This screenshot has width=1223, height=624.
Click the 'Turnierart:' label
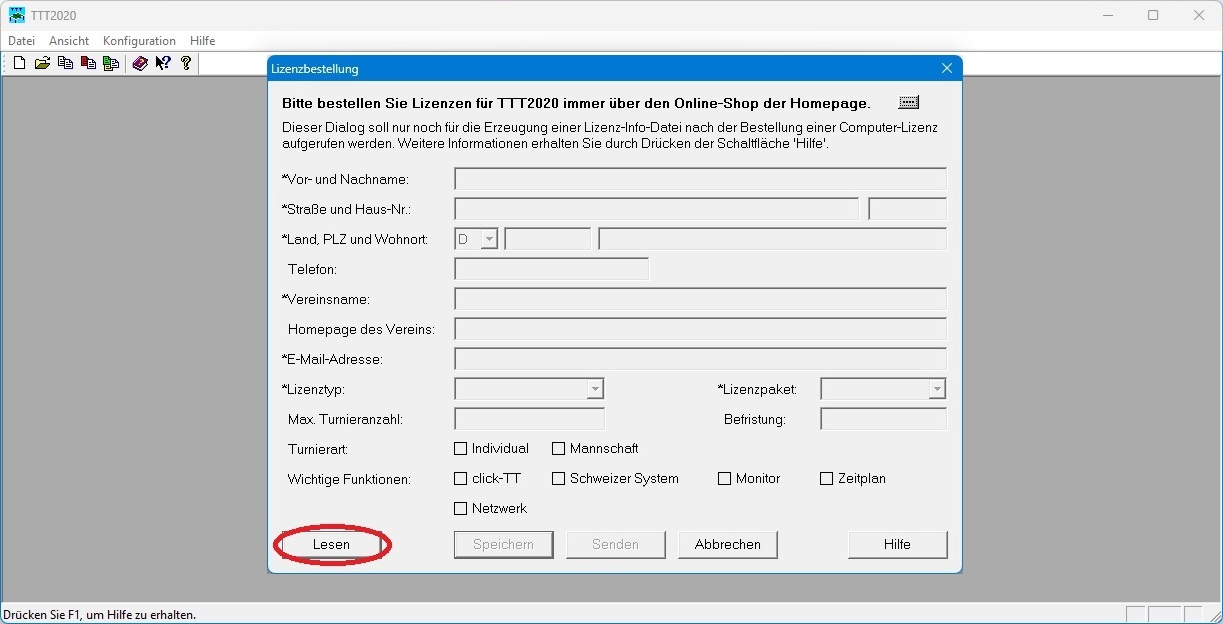pos(317,450)
